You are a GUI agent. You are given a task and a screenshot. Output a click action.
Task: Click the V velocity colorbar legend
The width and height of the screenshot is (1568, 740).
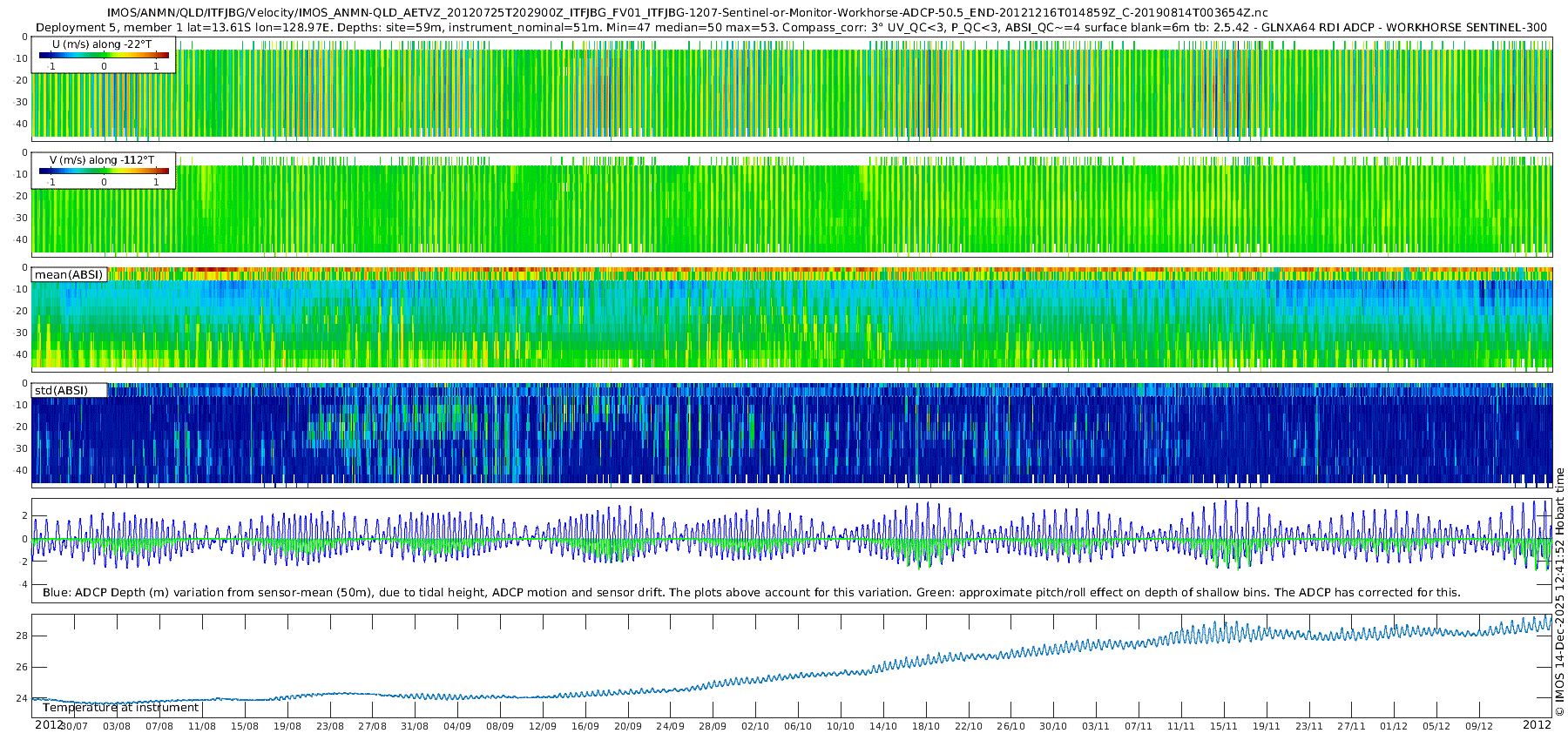(x=104, y=172)
